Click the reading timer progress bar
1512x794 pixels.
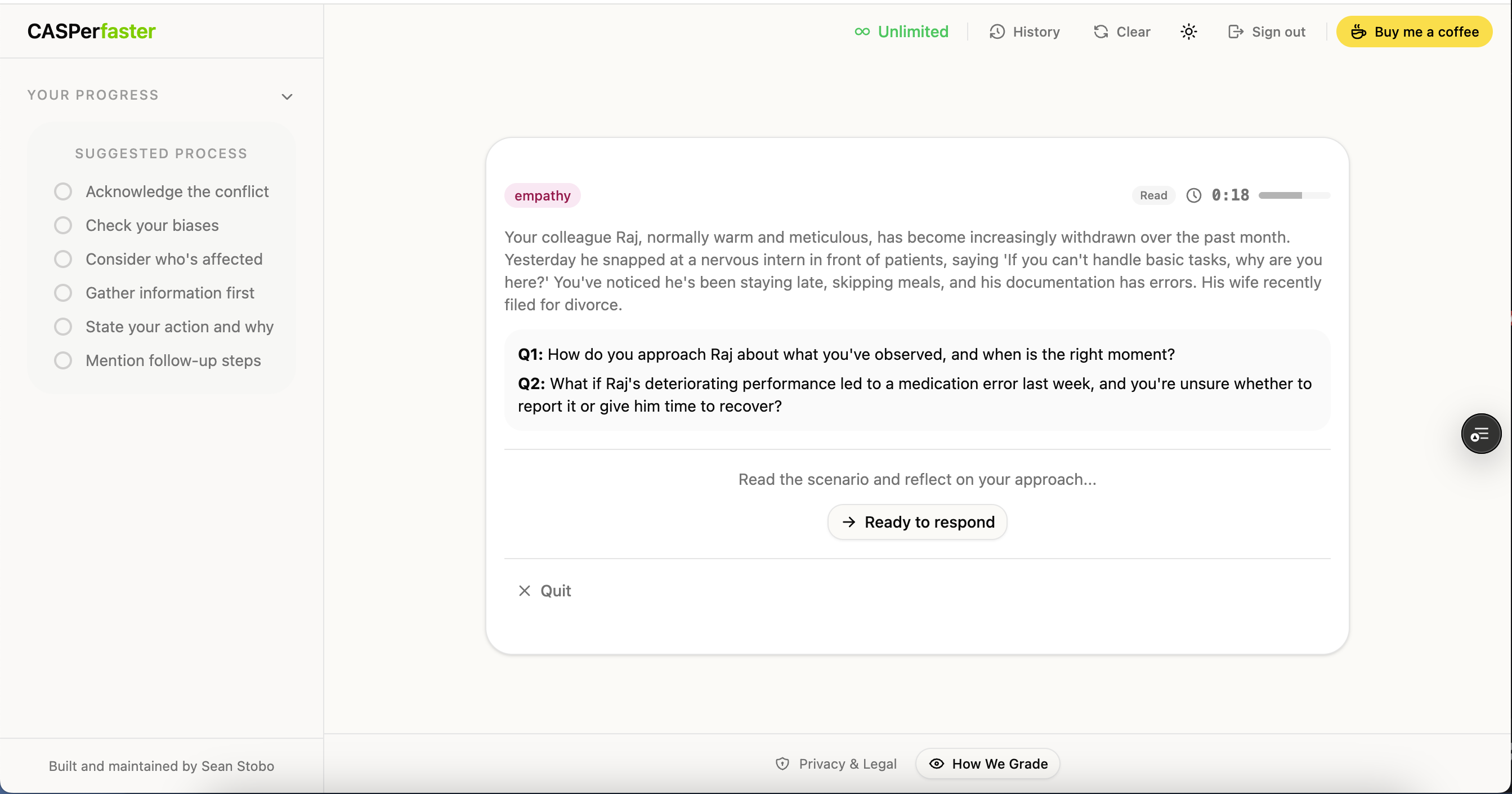pos(1294,195)
